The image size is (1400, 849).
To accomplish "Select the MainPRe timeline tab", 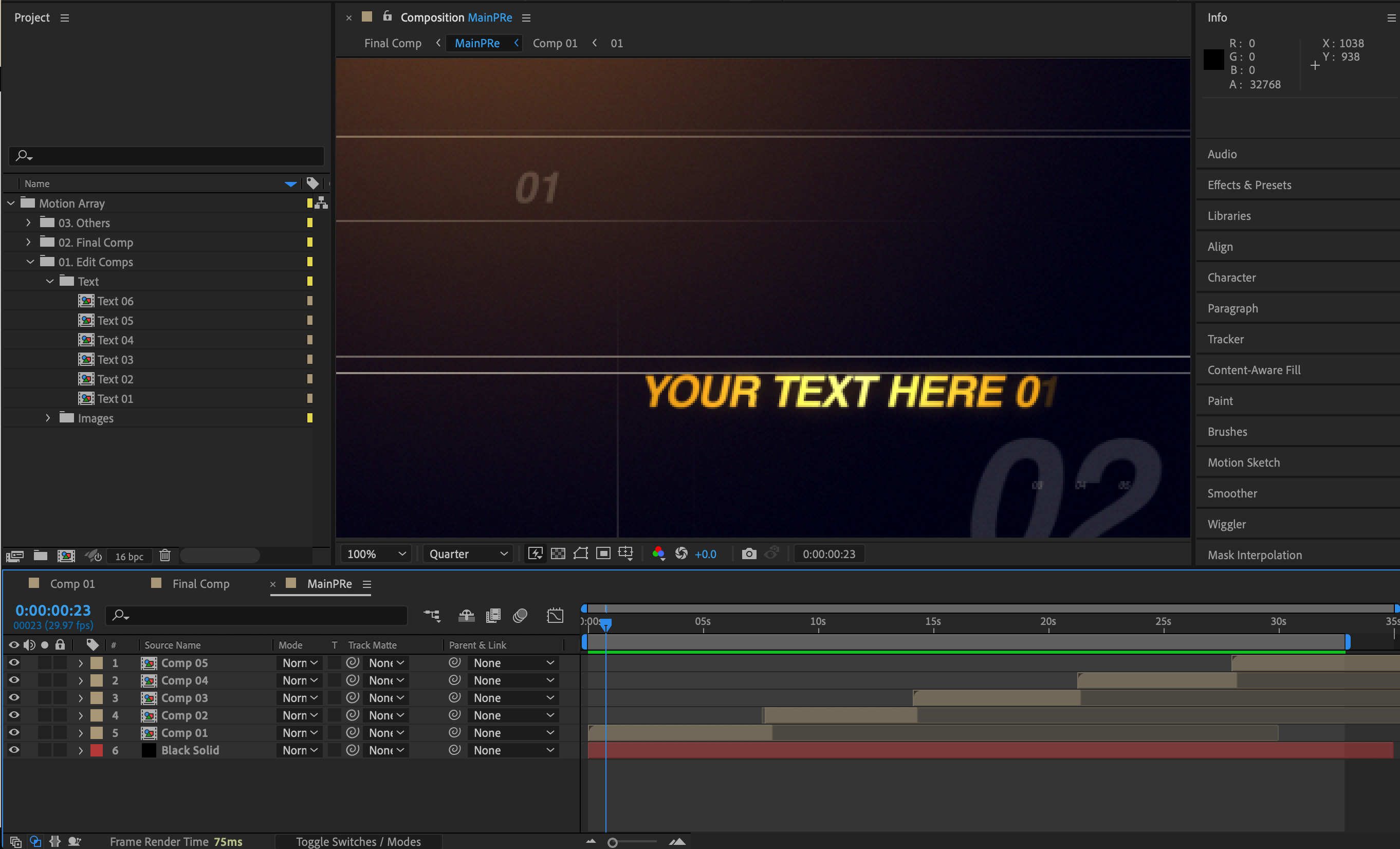I will [329, 584].
